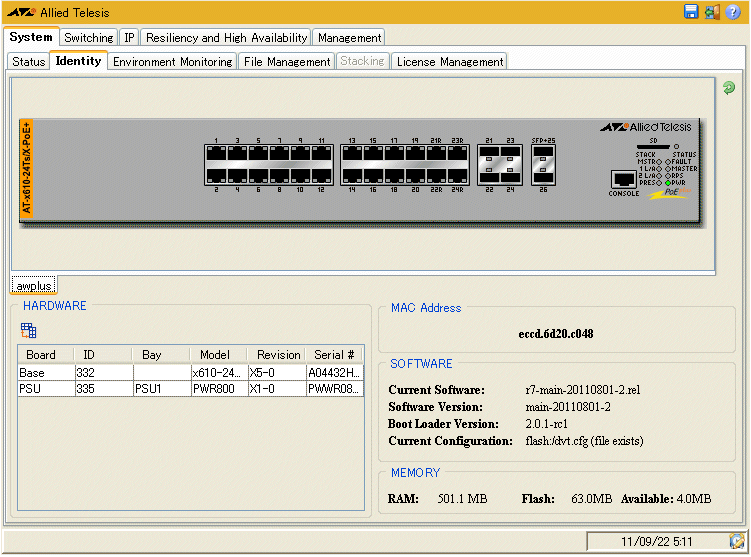Screen dimensions: 751x557
Task: Select port 24R on the switch image
Action: point(457,176)
